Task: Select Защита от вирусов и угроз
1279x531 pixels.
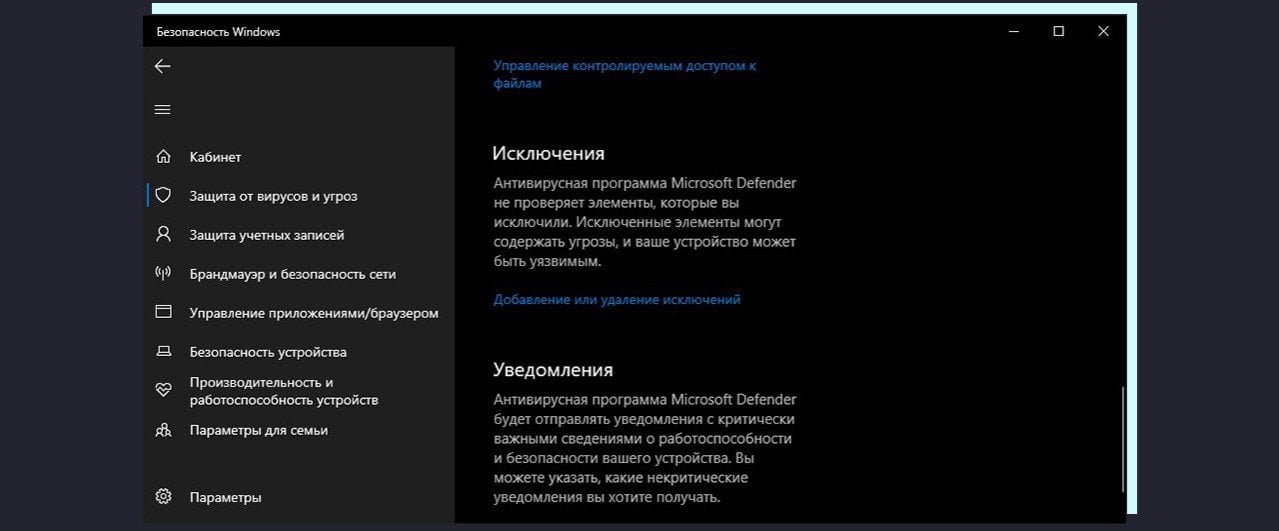Action: click(273, 196)
